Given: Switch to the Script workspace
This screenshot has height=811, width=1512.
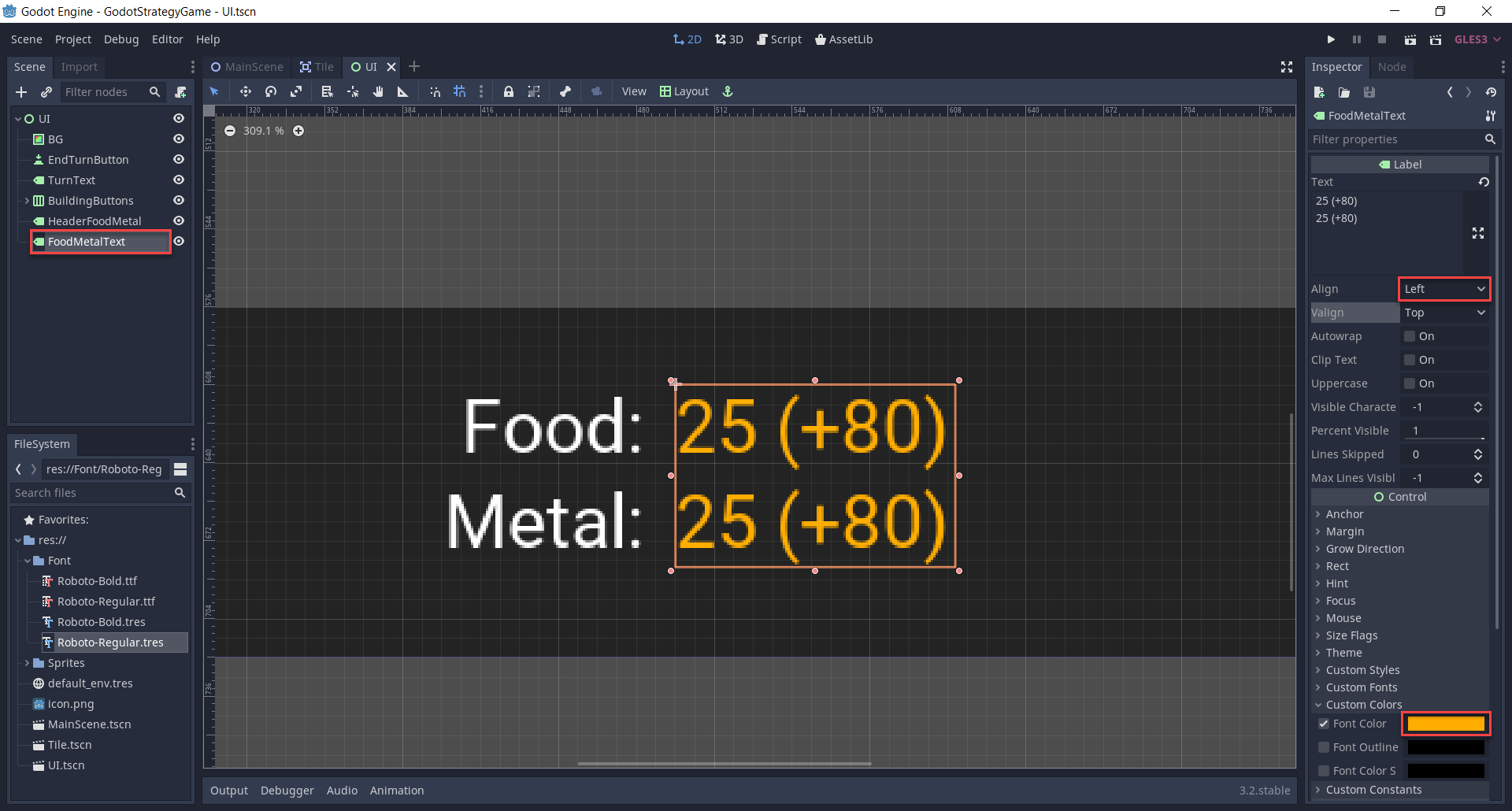Looking at the screenshot, I should pos(779,39).
